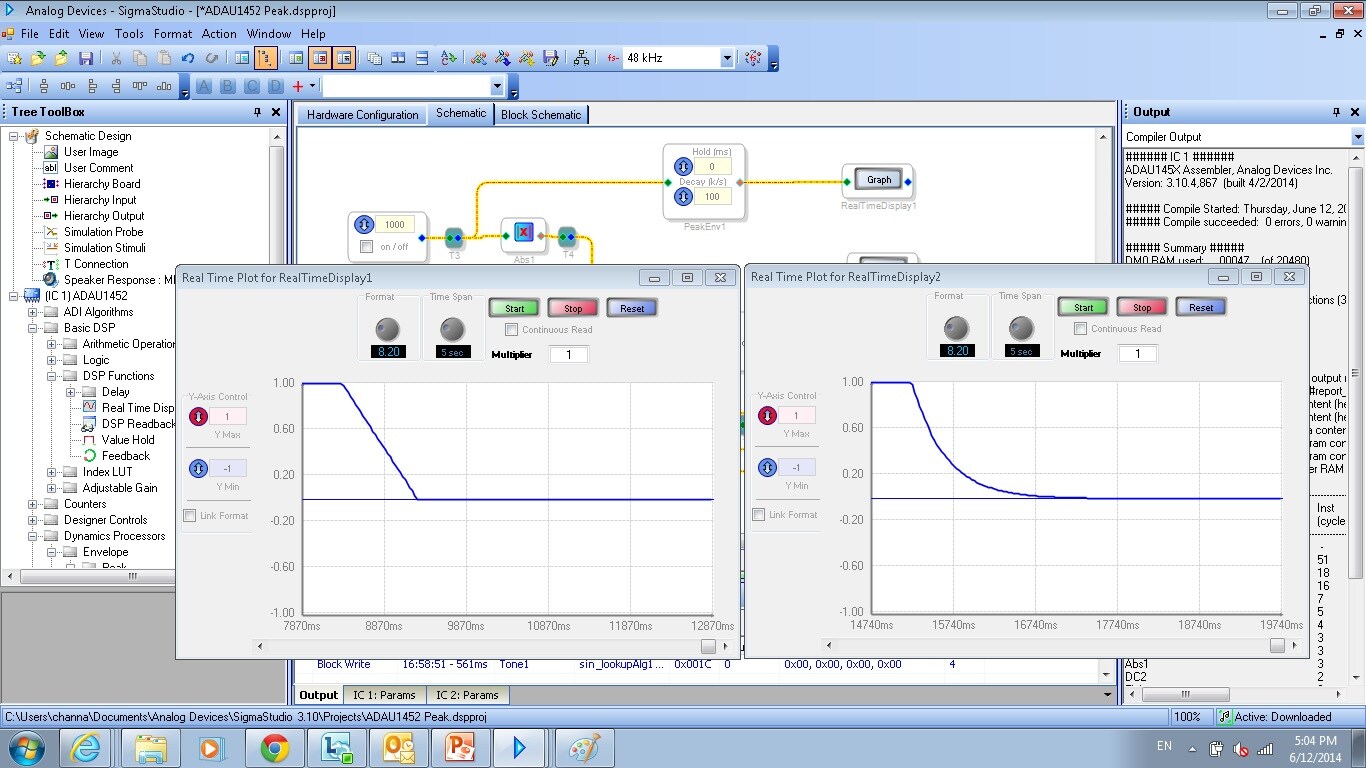Click the Abs1 block in the schematic
Image resolution: width=1366 pixels, height=768 pixels.
tap(523, 234)
